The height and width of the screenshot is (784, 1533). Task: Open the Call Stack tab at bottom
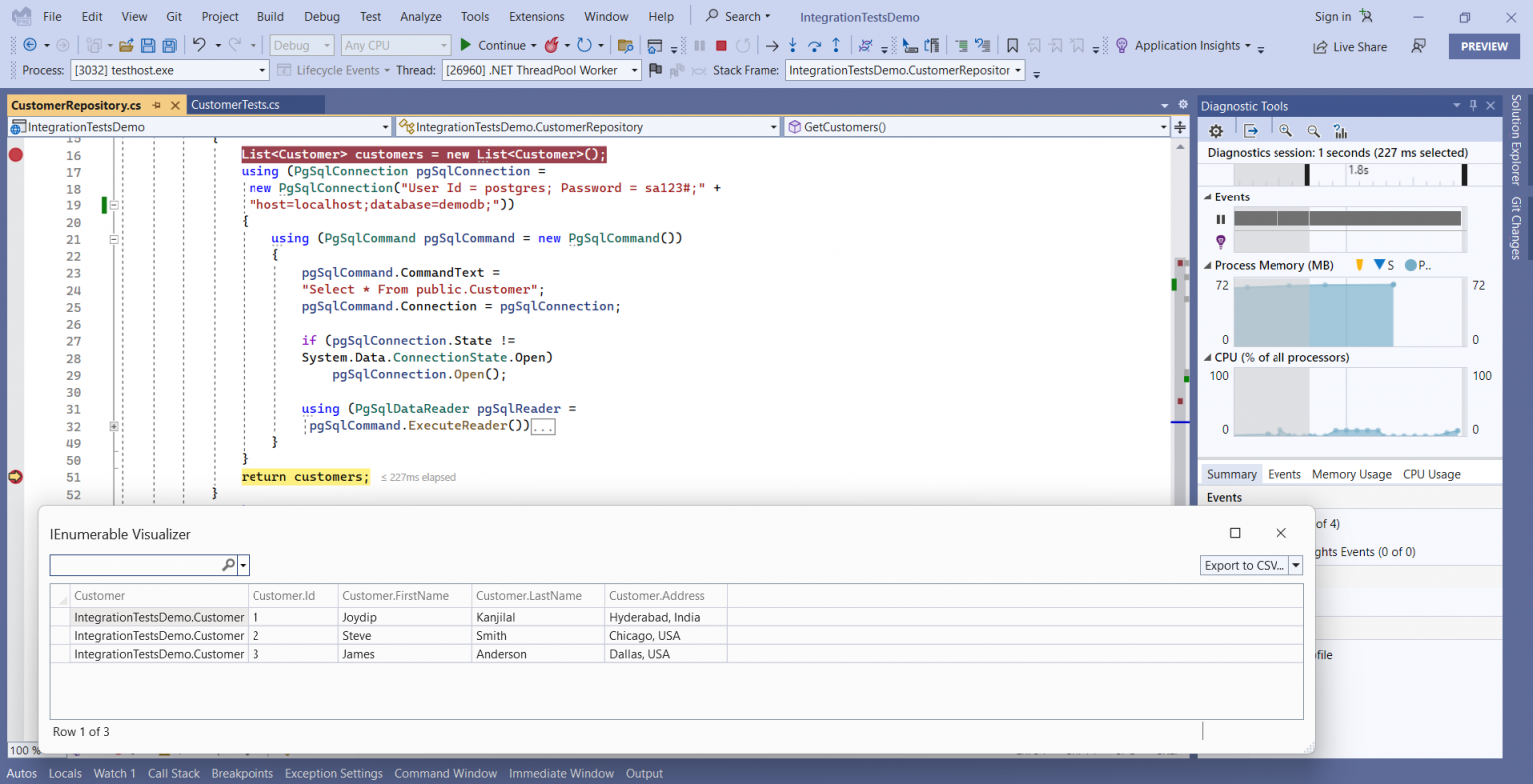(174, 773)
